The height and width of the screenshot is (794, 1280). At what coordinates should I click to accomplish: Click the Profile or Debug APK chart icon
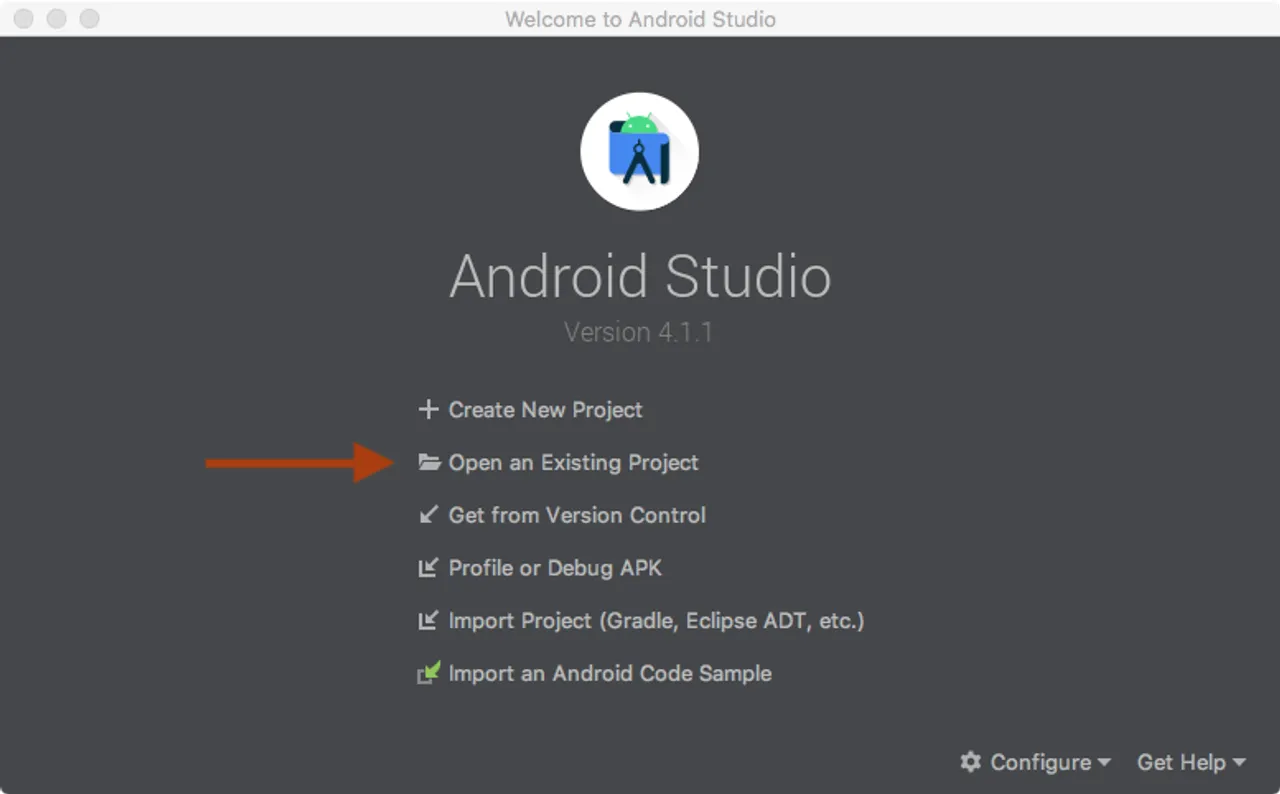tap(428, 567)
